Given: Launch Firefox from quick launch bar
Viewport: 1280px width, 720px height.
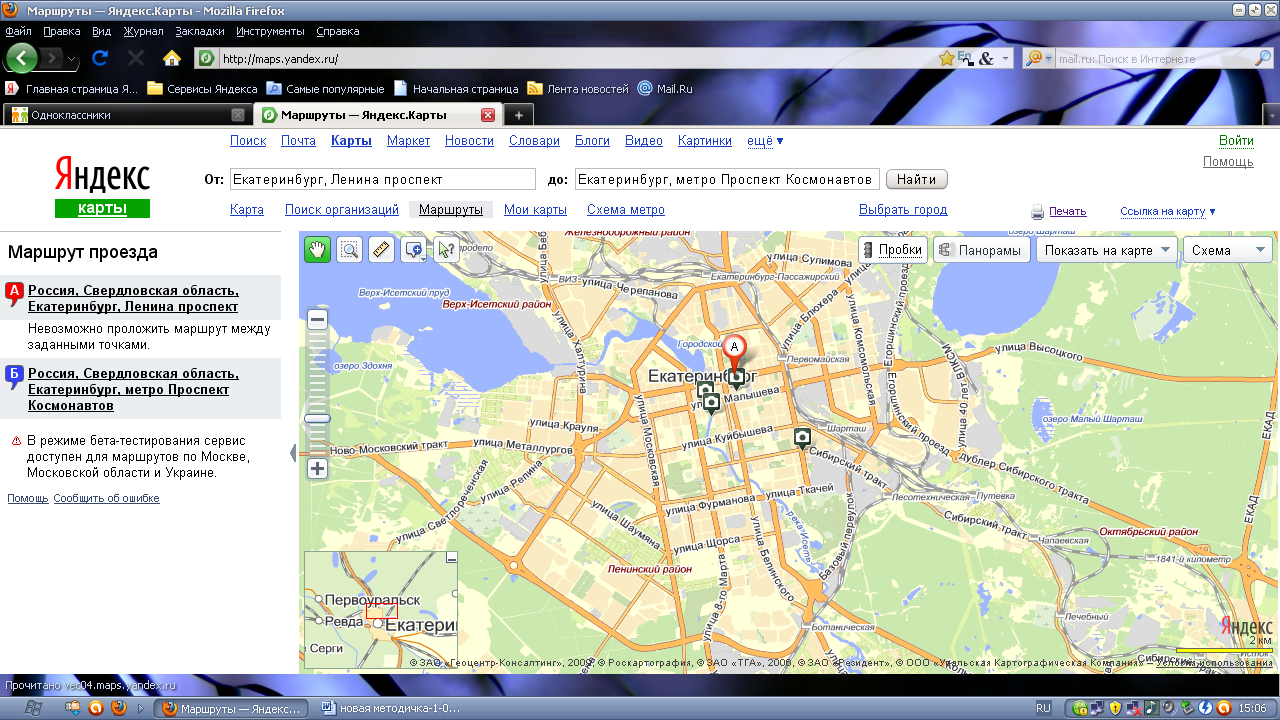Looking at the screenshot, I should point(118,708).
